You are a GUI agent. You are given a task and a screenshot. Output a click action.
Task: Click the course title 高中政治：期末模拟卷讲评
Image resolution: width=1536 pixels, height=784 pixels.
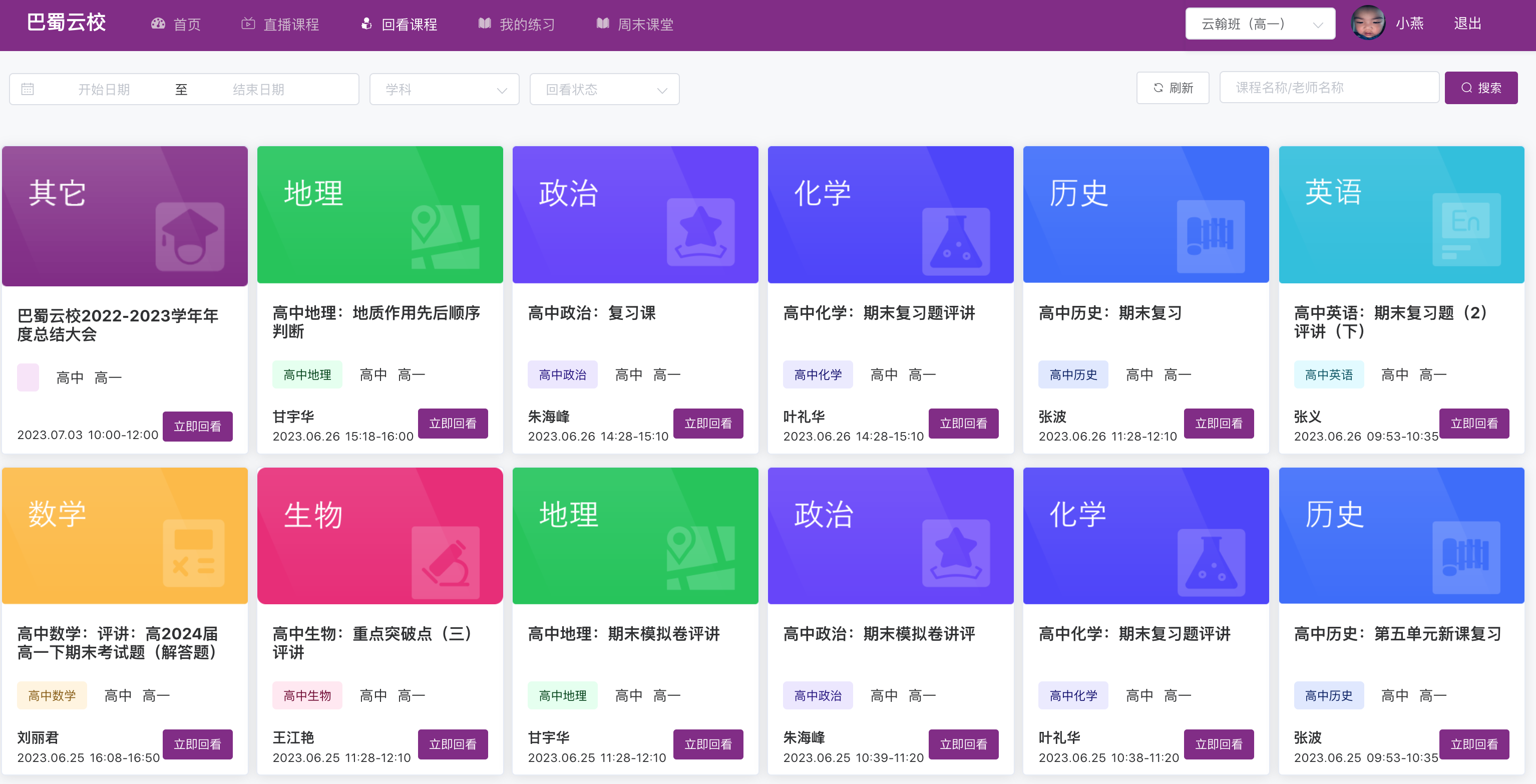click(x=879, y=634)
